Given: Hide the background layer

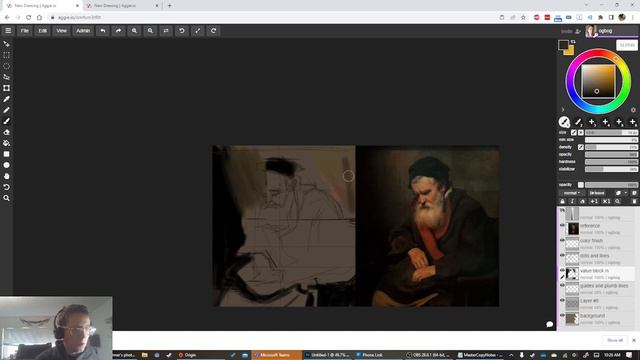Looking at the screenshot, I should [x=562, y=316].
